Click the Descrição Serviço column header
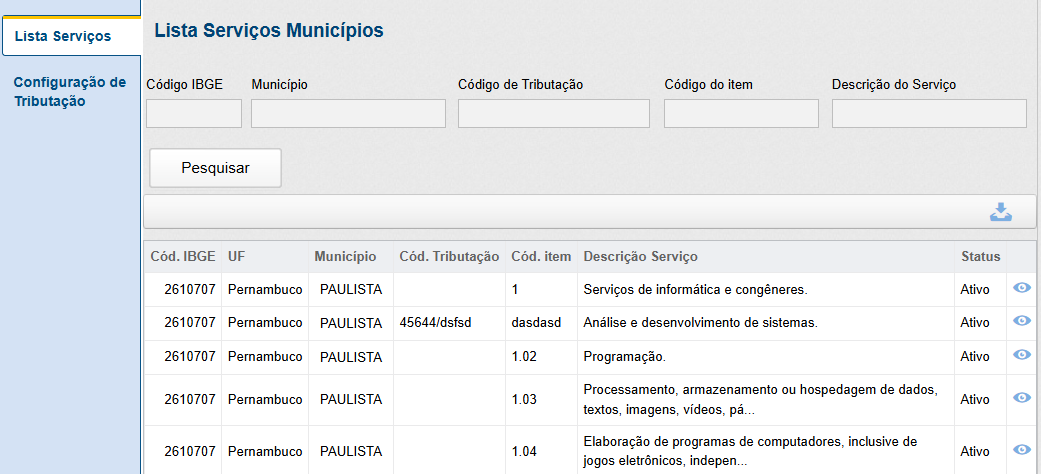This screenshot has height=474, width=1041. [x=640, y=257]
